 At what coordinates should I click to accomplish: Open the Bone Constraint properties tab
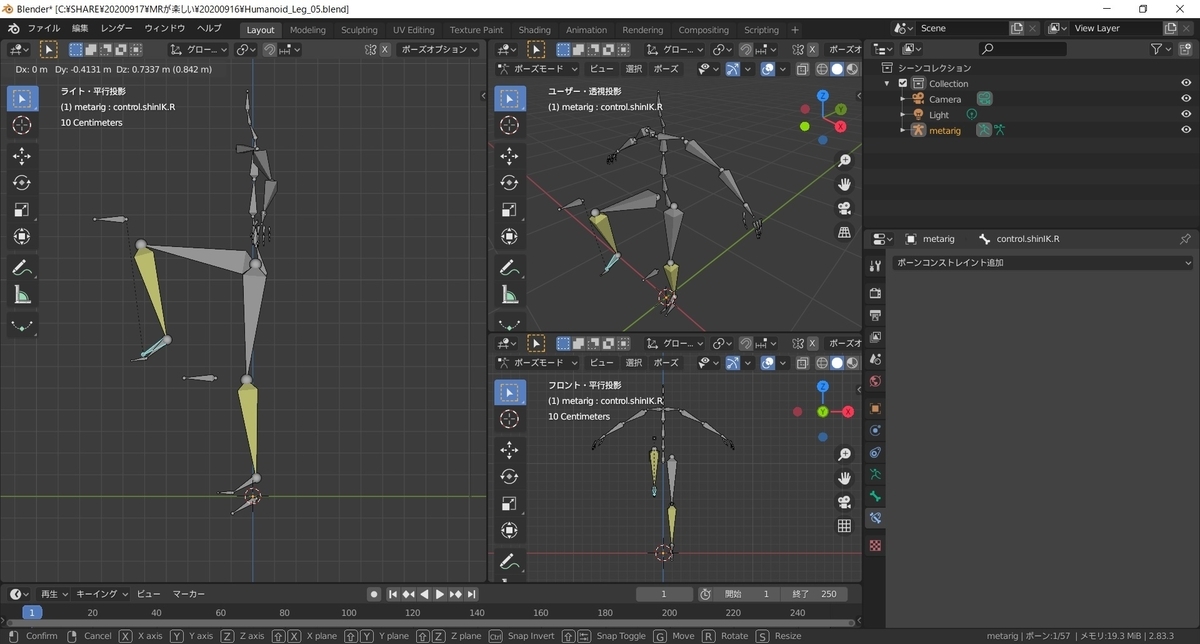[x=876, y=518]
